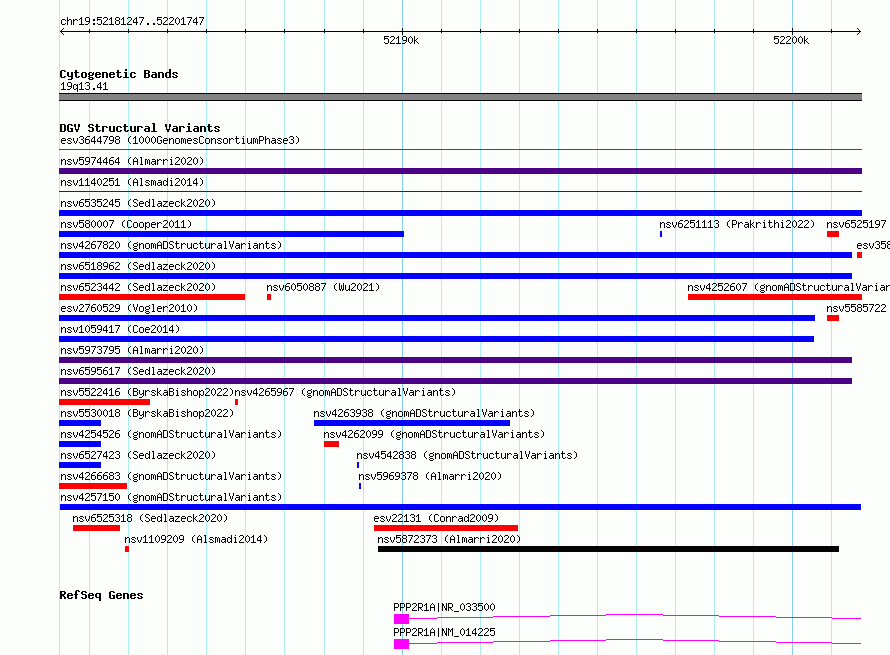Open PPP2R1A|NR_033500 gene label
Viewport: 890px width, 655px height.
pyautogui.click(x=444, y=607)
